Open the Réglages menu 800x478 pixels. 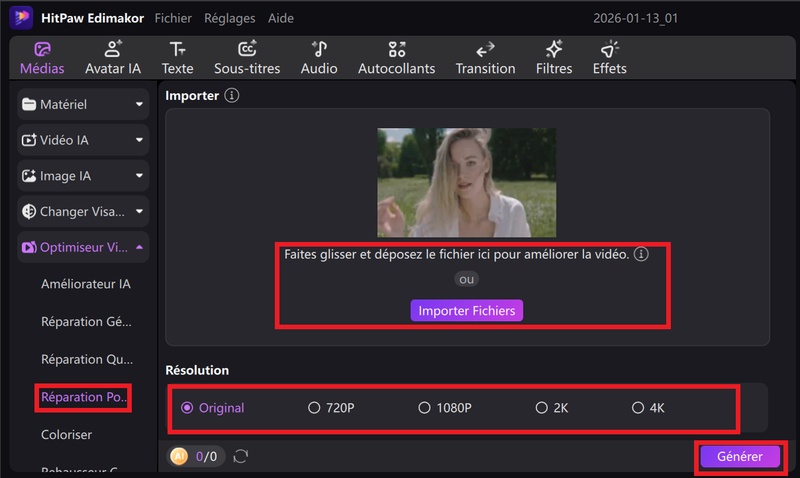230,18
